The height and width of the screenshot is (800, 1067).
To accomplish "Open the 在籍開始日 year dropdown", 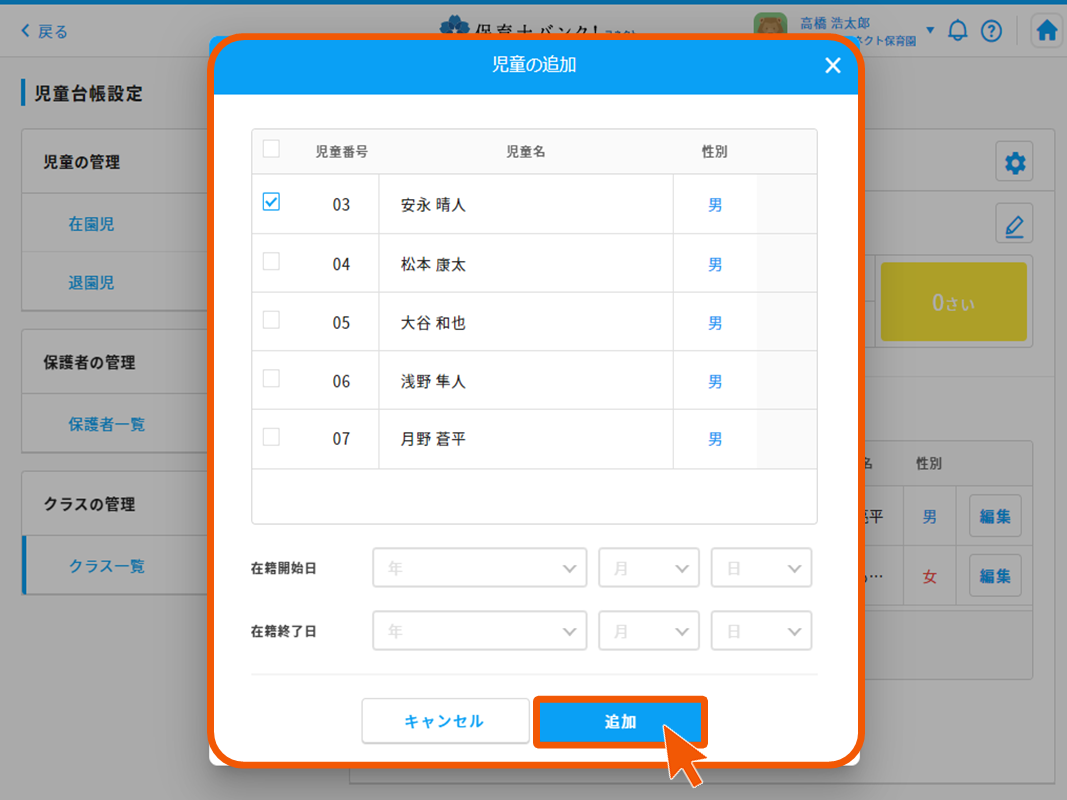I will 479,568.
